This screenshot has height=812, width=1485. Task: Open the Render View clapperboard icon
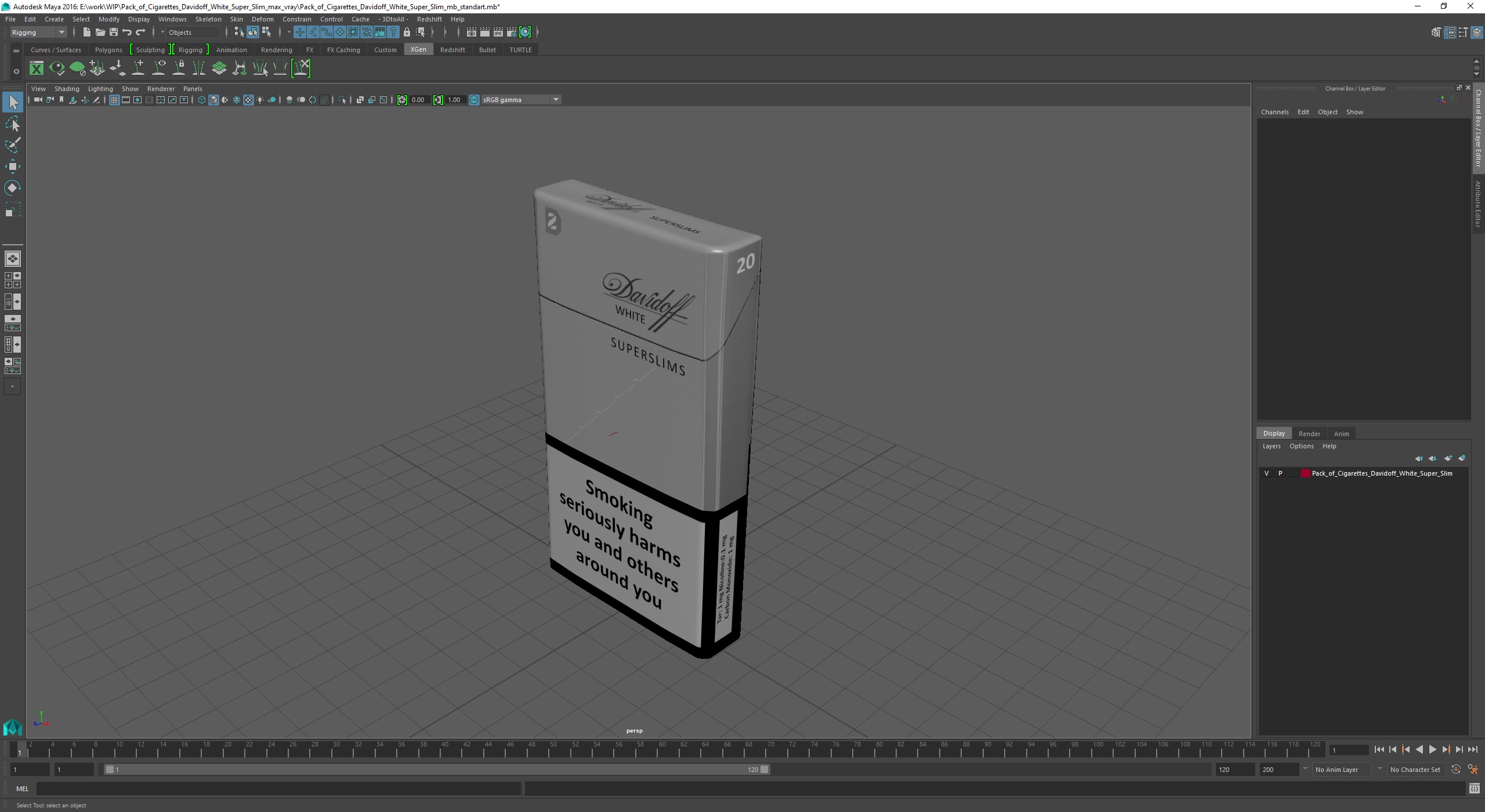point(471,32)
